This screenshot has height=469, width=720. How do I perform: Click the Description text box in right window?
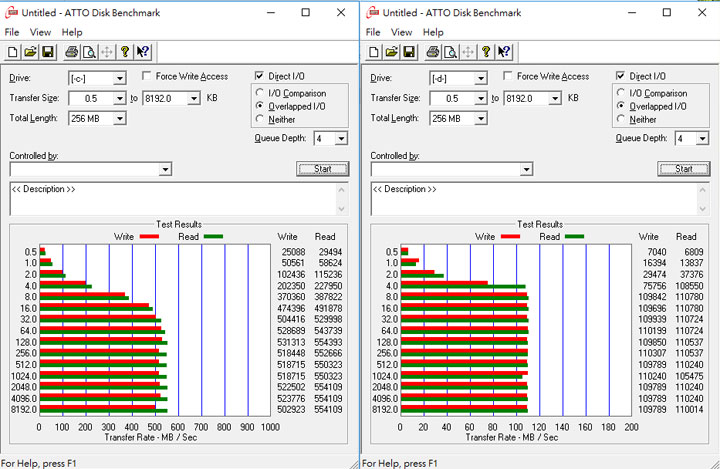540,199
